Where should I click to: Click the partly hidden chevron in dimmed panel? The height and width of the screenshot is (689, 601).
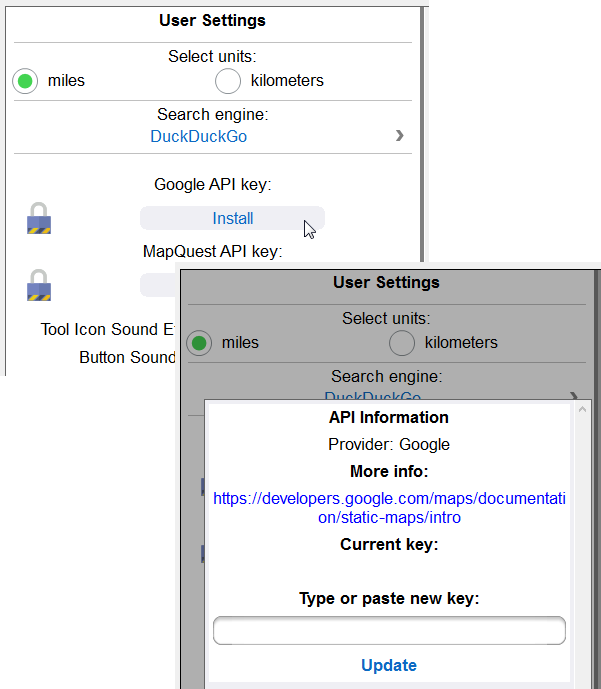573,396
